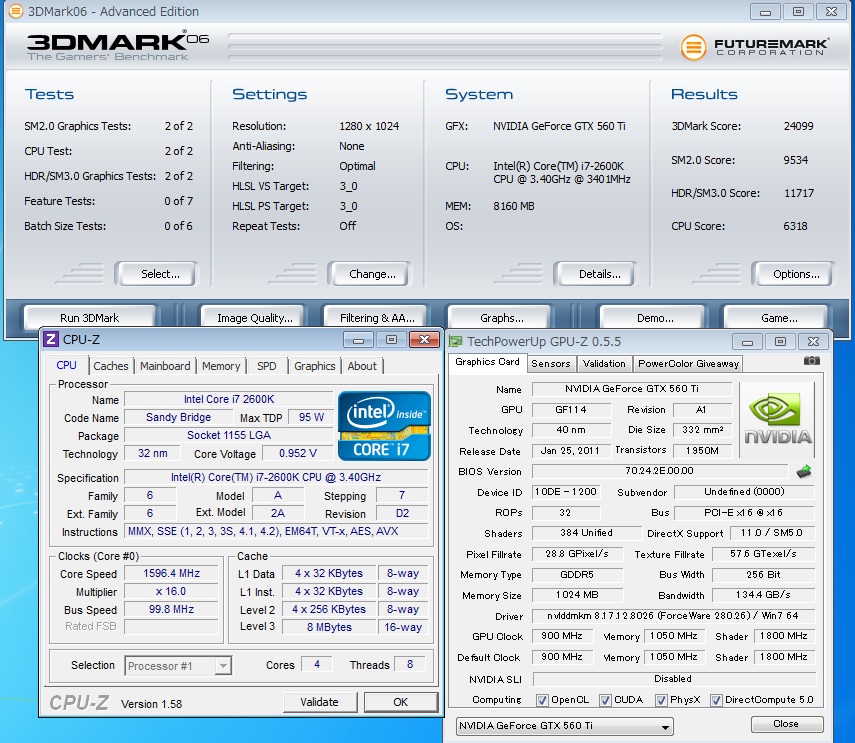The height and width of the screenshot is (743, 855).
Task: Open the Processor #1 selection dropdown
Action: (x=178, y=665)
